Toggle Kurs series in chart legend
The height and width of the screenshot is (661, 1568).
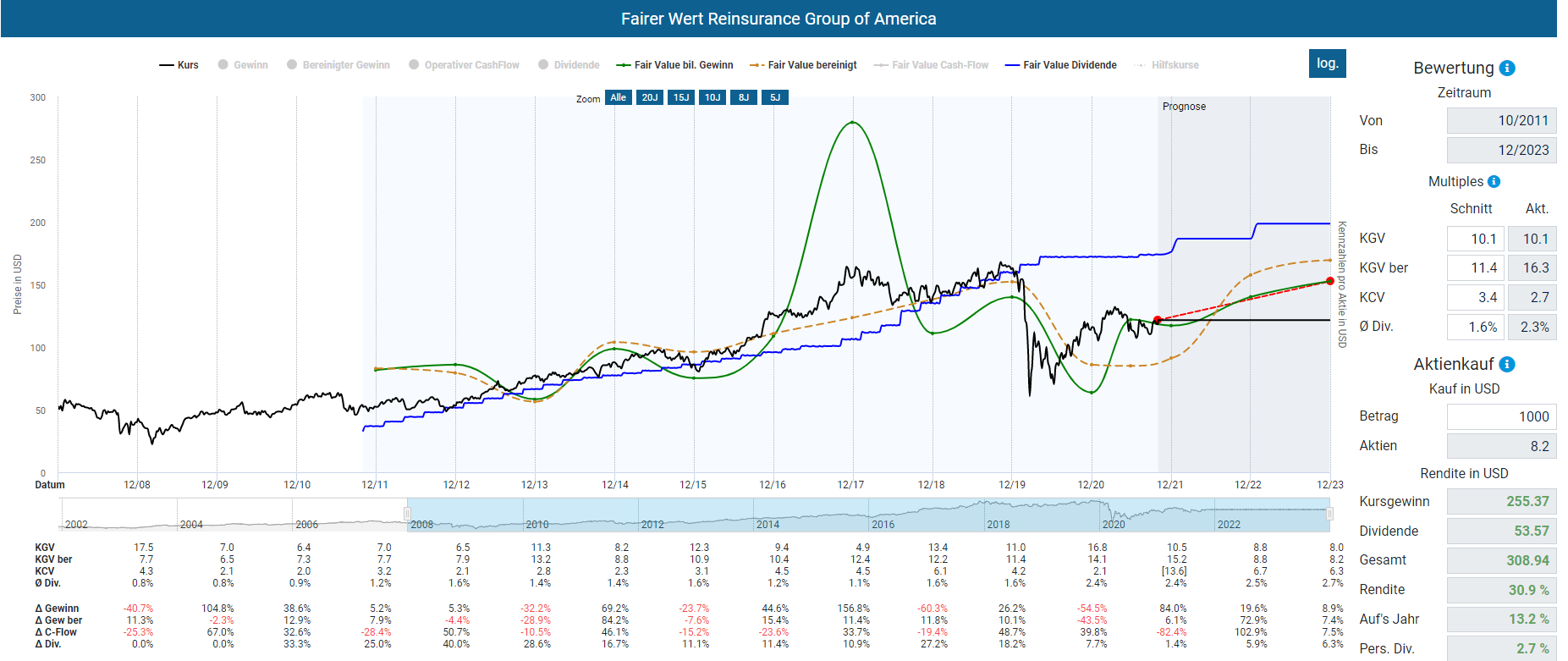click(179, 65)
